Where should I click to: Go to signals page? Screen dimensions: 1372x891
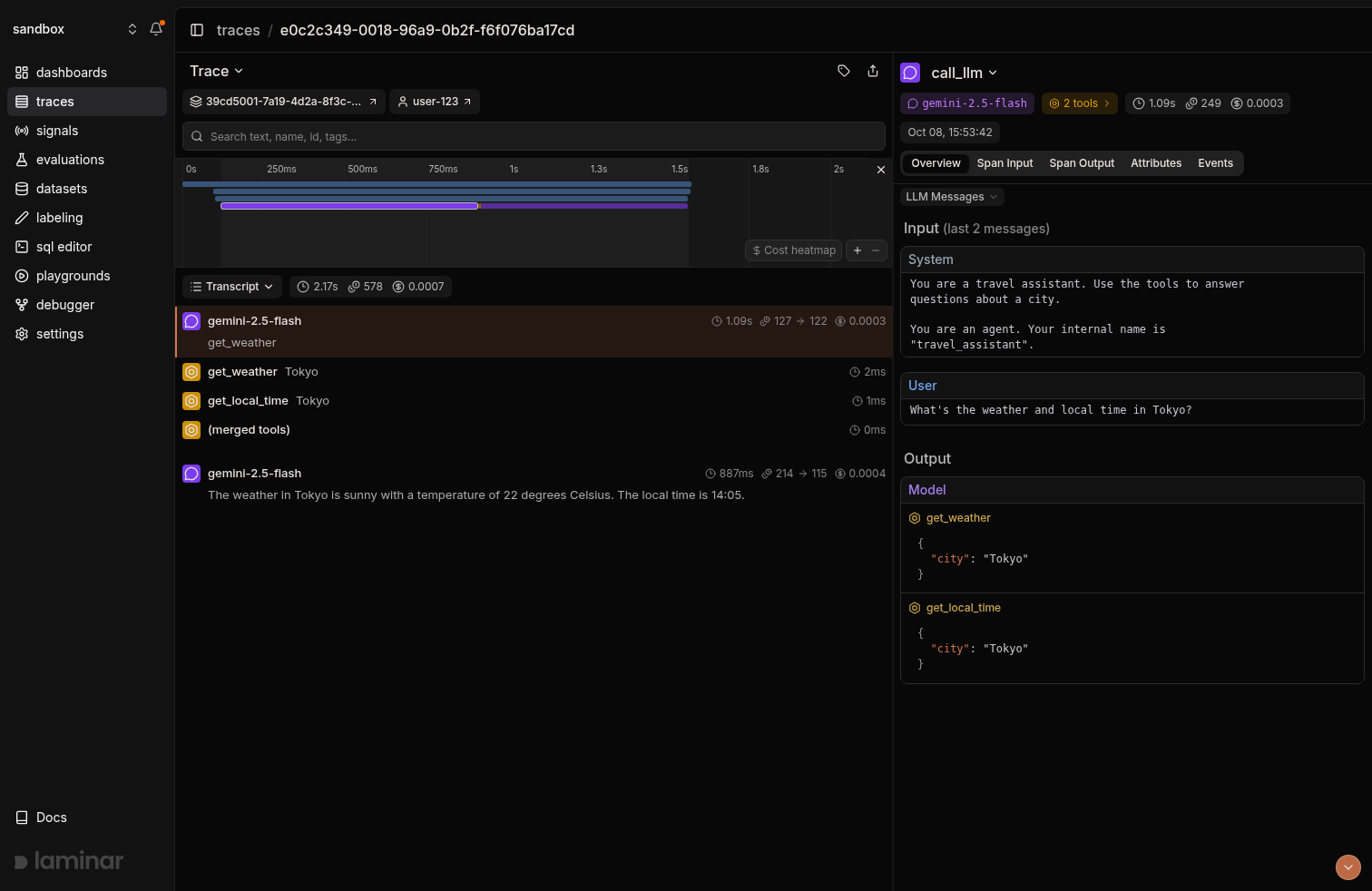(87, 131)
